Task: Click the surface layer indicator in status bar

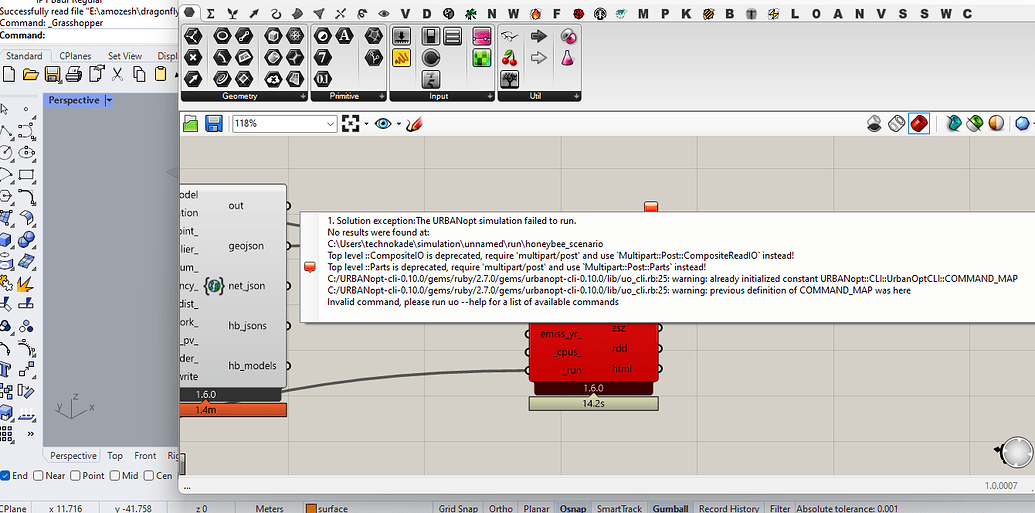Action: [x=328, y=508]
